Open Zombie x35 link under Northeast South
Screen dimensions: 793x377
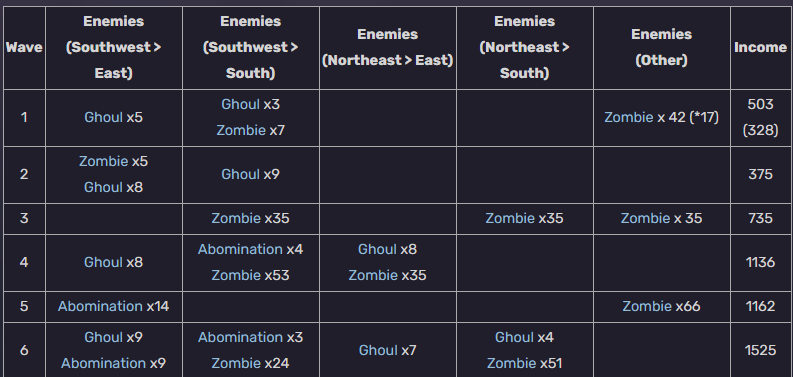coord(510,218)
